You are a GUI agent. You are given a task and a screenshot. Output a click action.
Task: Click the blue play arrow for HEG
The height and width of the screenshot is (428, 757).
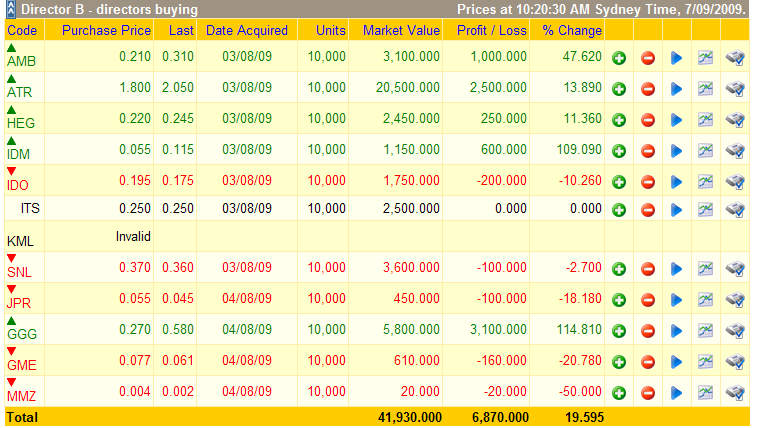point(676,121)
